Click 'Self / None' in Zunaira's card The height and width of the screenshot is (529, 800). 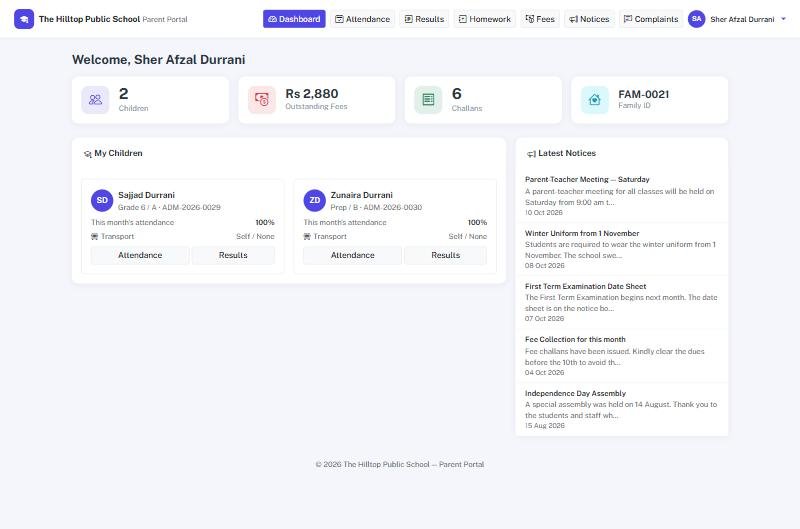(x=467, y=236)
